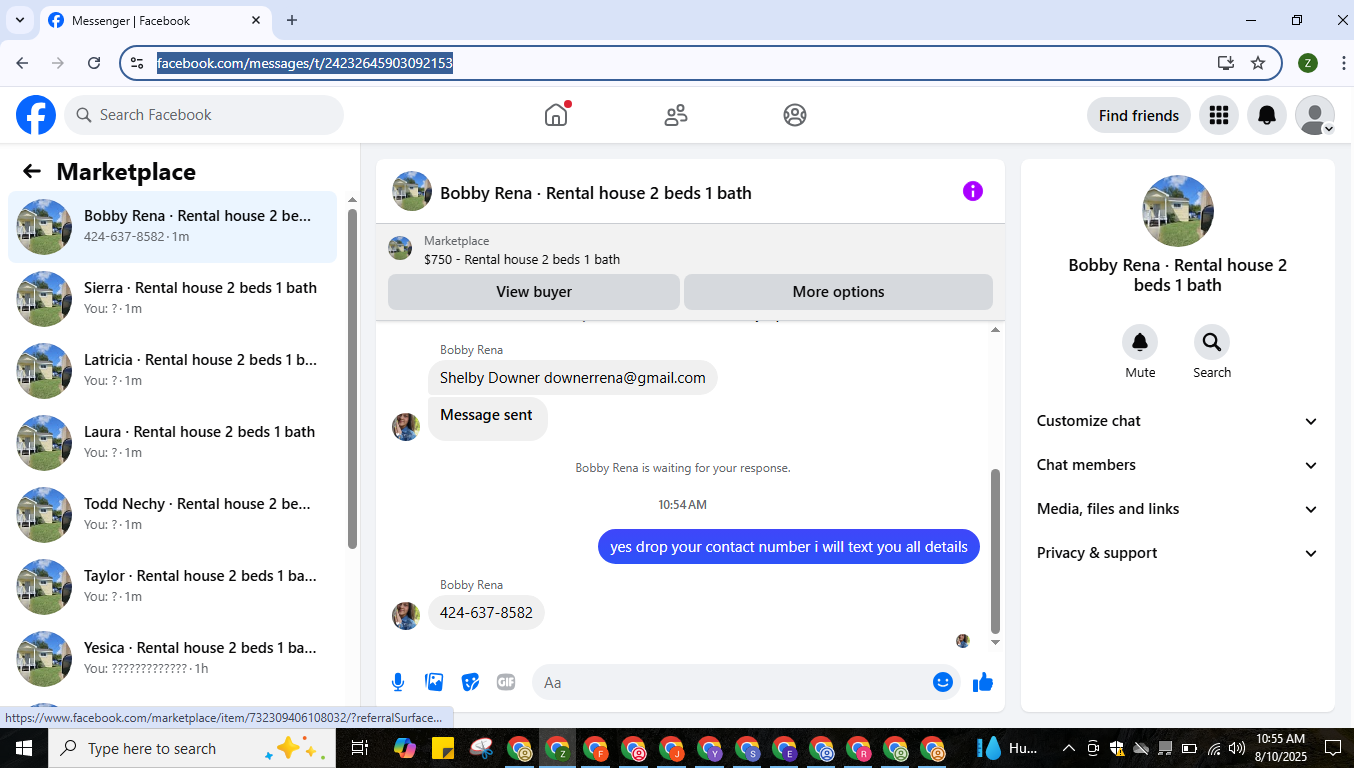
Task: Click the Shelby Downer email message
Action: (x=573, y=378)
